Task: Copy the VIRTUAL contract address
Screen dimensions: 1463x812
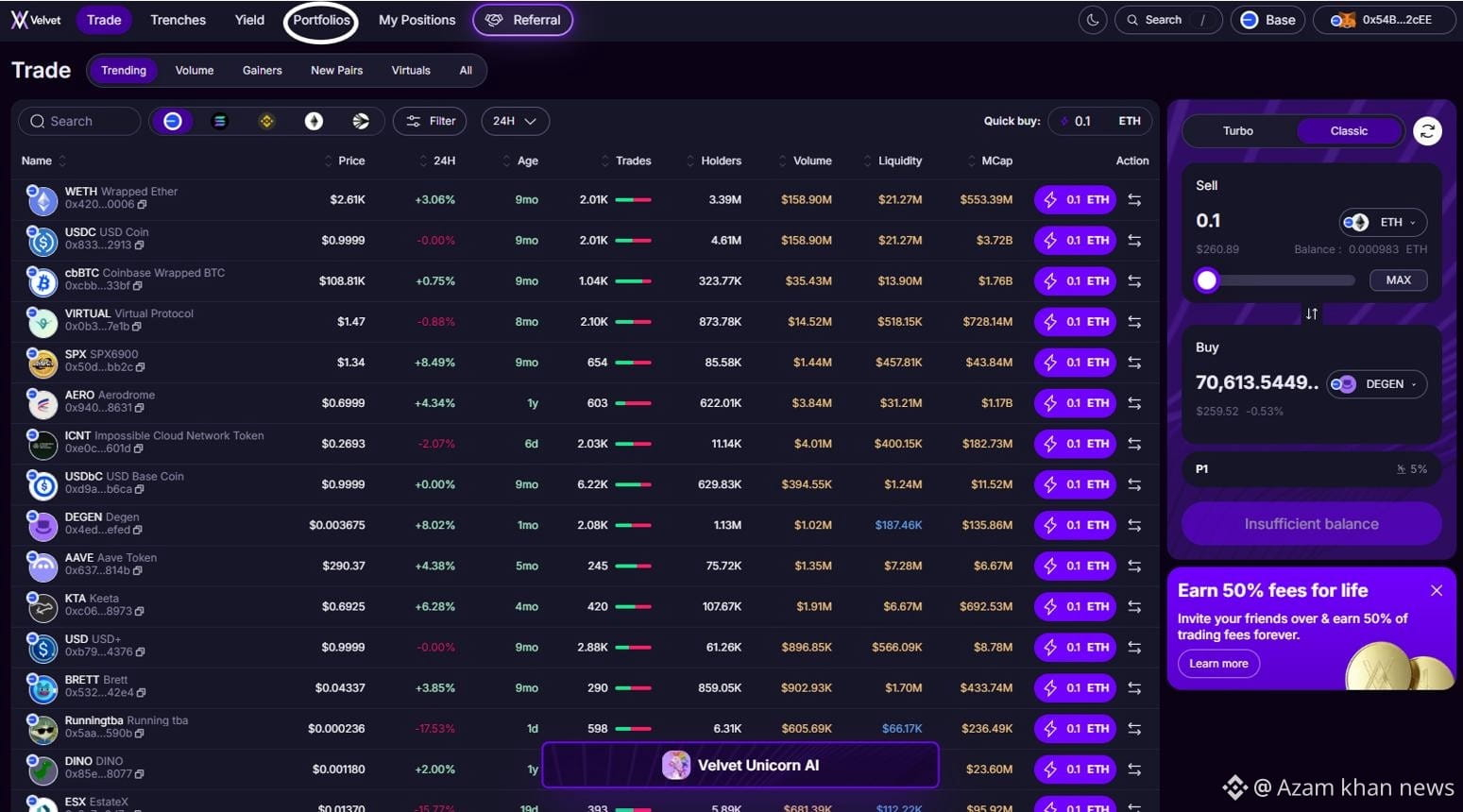Action: [137, 327]
